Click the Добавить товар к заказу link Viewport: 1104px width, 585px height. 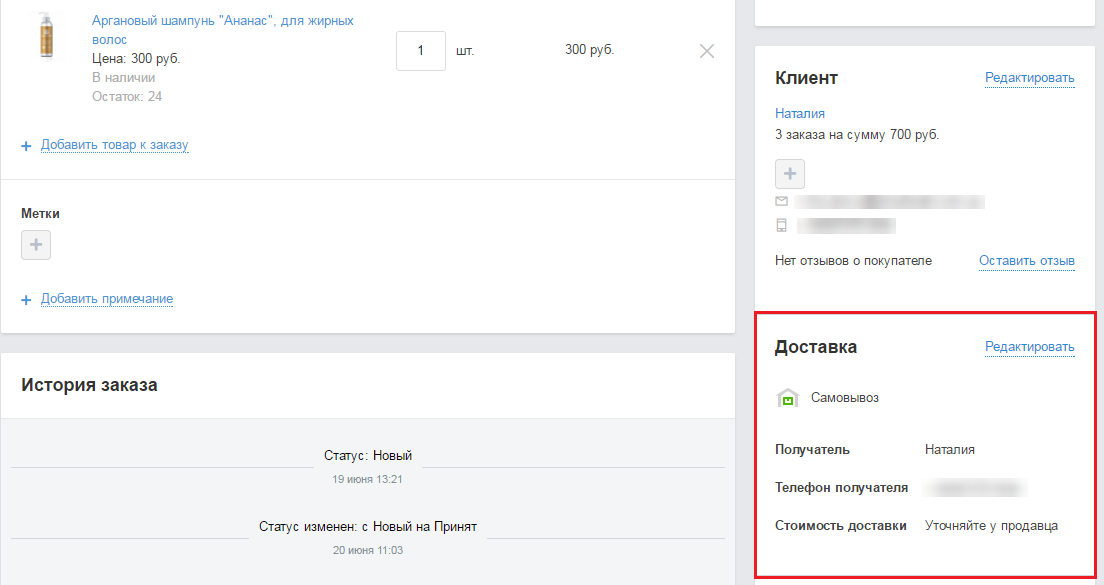pos(114,145)
